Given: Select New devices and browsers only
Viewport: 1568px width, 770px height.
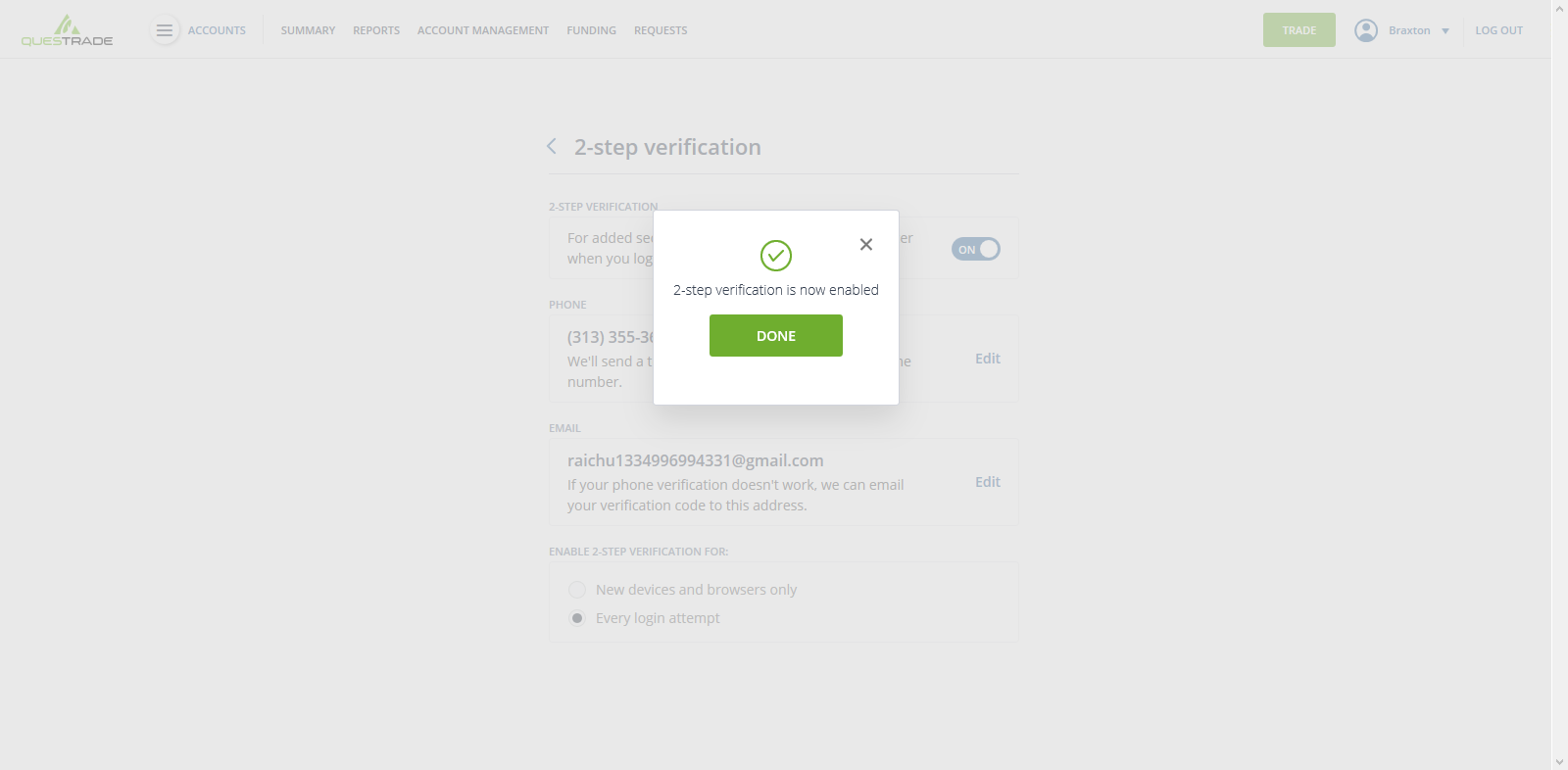Looking at the screenshot, I should click(x=577, y=590).
